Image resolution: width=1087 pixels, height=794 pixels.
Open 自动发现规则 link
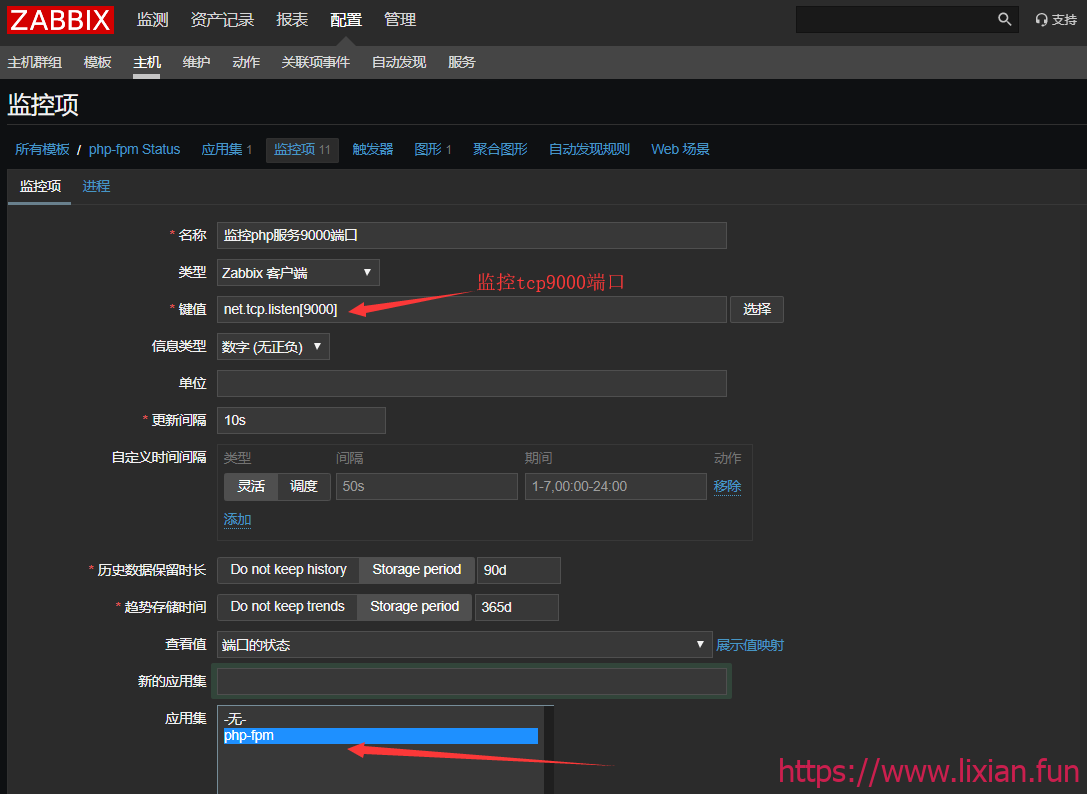[589, 149]
